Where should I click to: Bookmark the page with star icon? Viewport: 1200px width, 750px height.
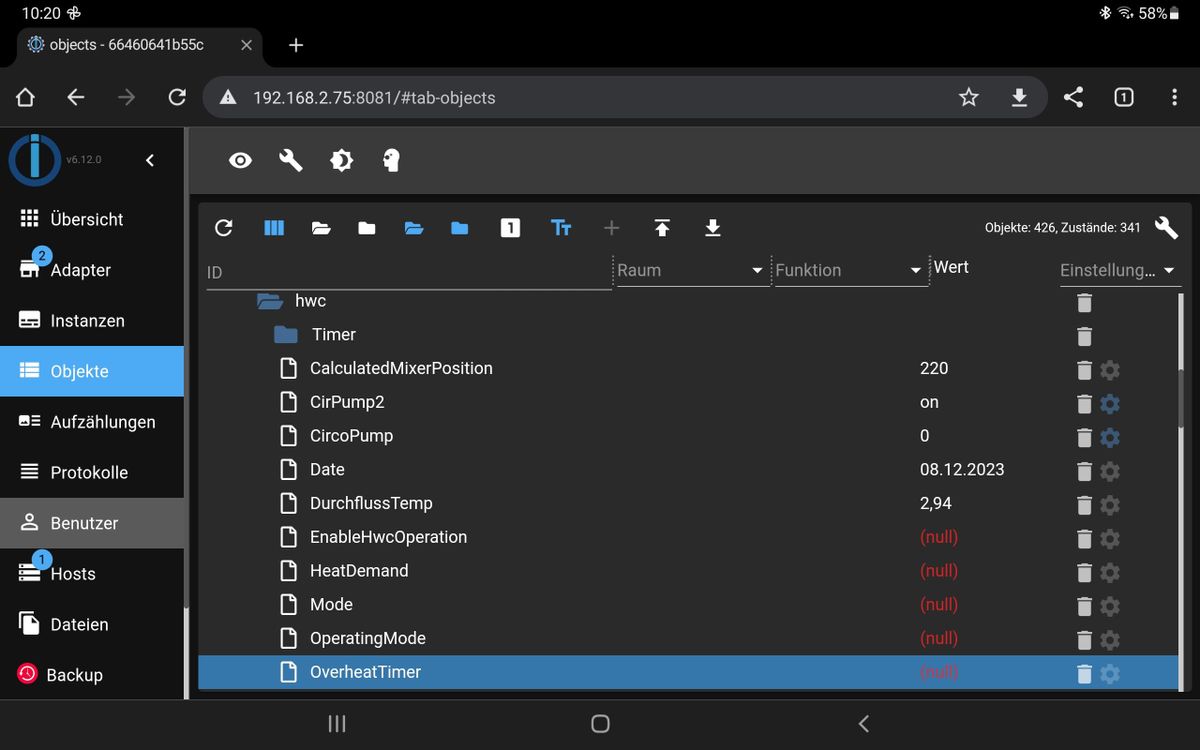pyautogui.click(x=968, y=97)
